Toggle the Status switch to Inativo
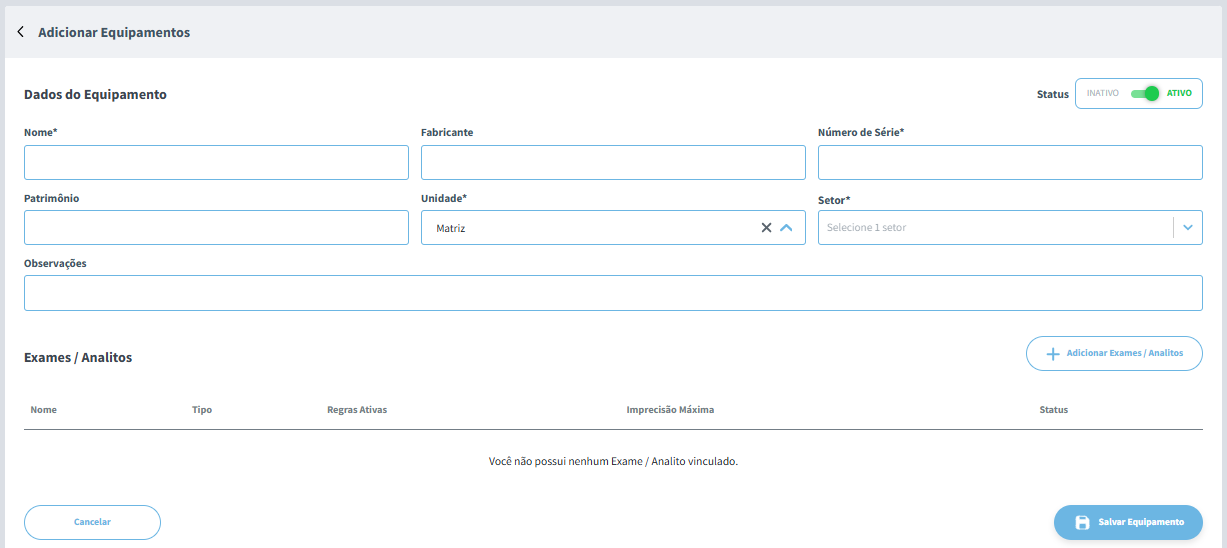The width and height of the screenshot is (1227, 548). [x=1145, y=93]
